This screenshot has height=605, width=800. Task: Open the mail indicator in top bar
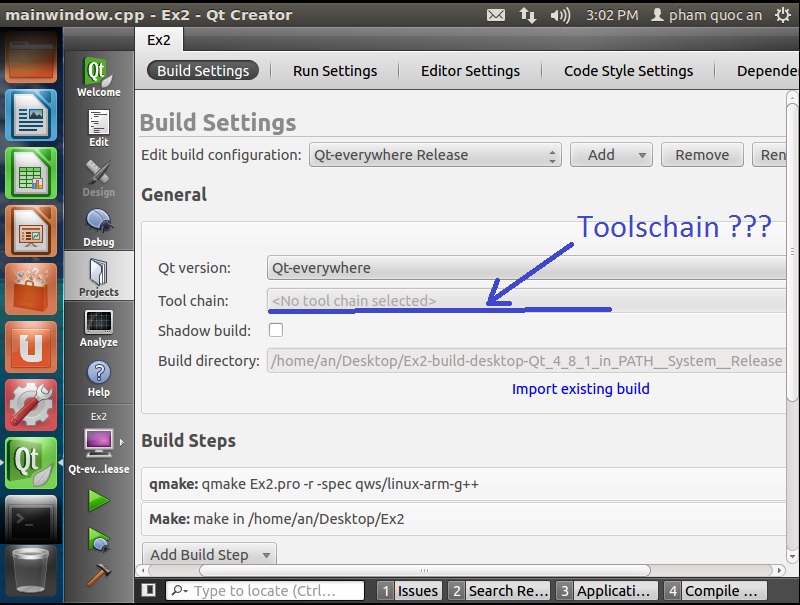pyautogui.click(x=496, y=15)
